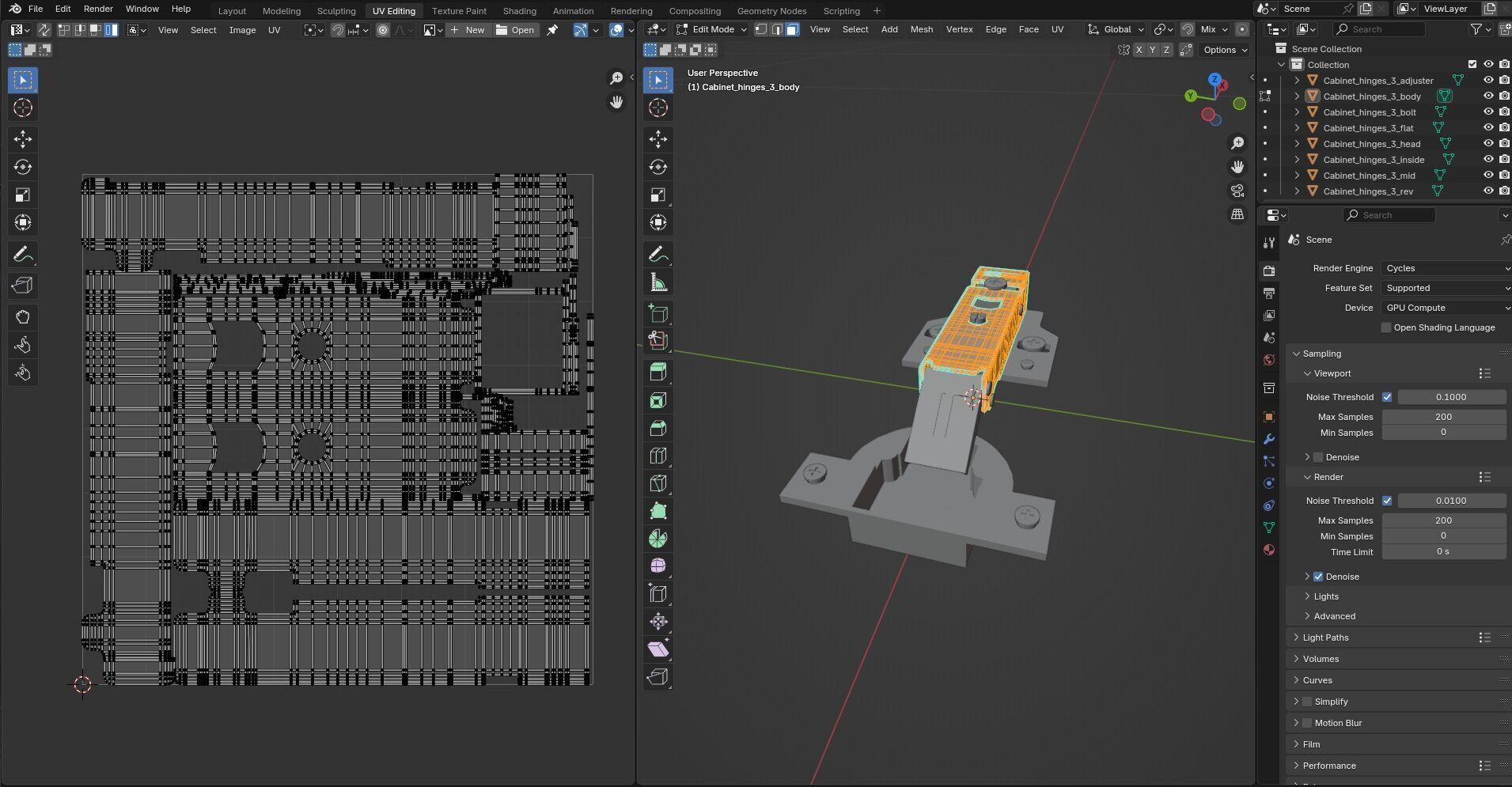The image size is (1512, 787).
Task: Expand the Light Paths panel
Action: pos(1325,638)
